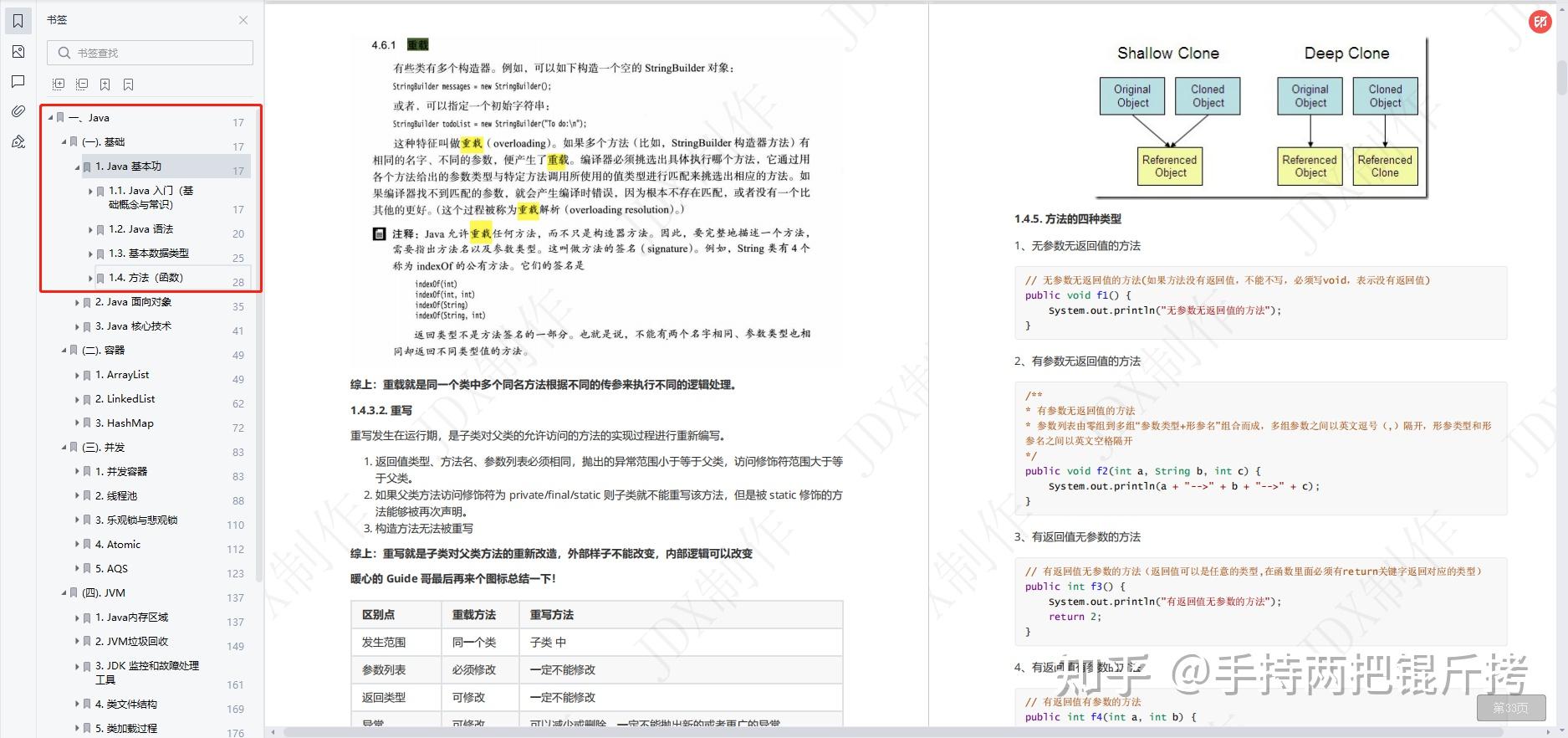Click table cell 发生范围
Viewport: 1568px width, 738px height.
pyautogui.click(x=384, y=643)
